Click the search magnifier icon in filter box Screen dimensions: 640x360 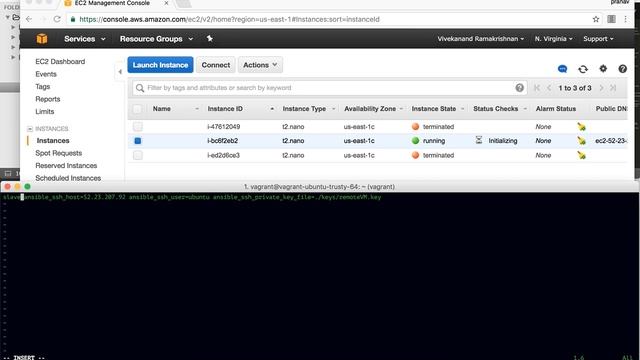(140, 88)
